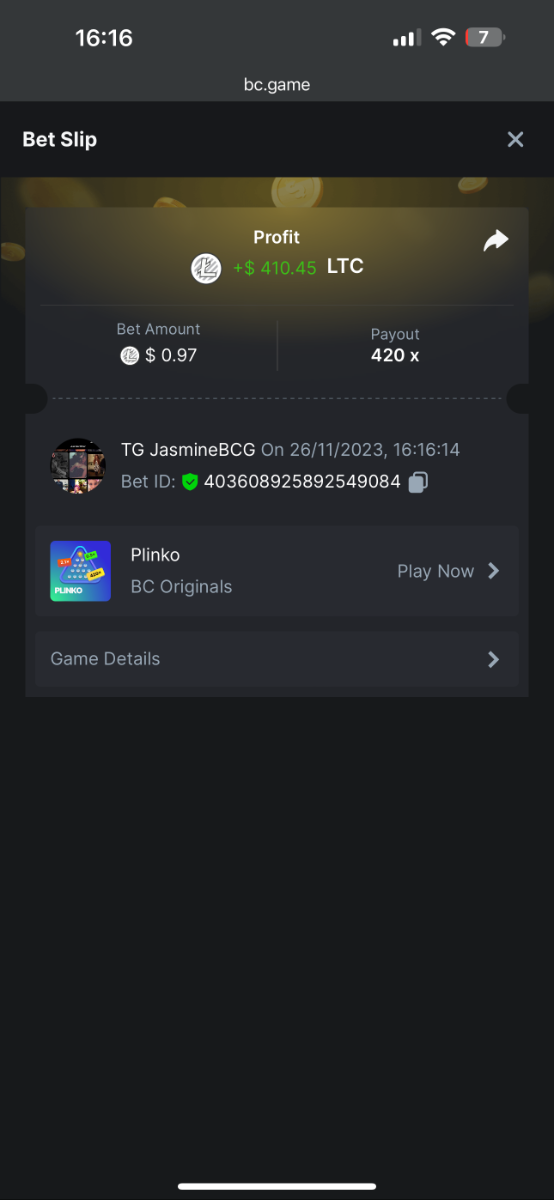Tap the profit amount +$ 410.45

coord(275,268)
